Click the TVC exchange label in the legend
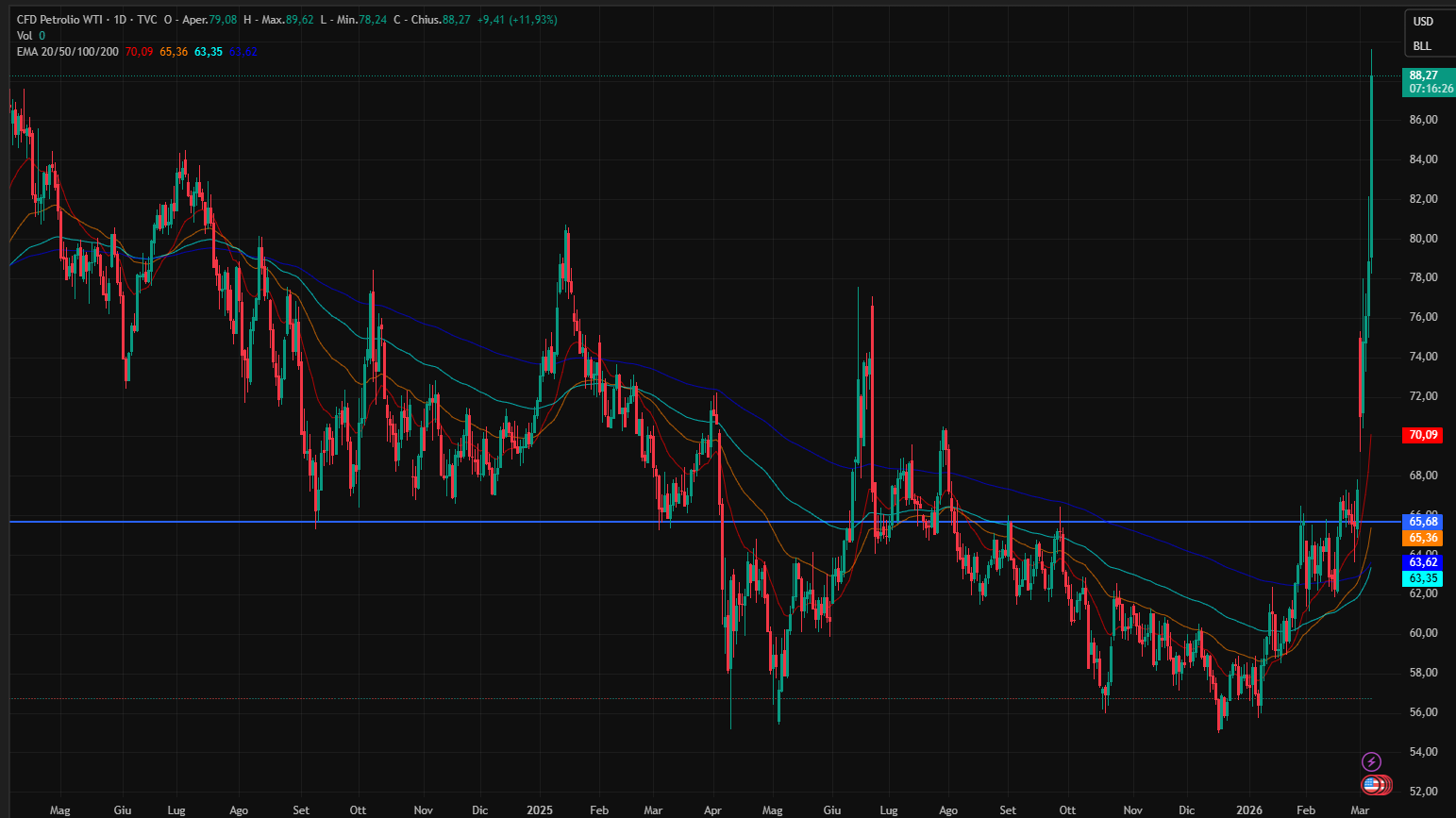This screenshot has width=1456, height=818. coord(147,20)
